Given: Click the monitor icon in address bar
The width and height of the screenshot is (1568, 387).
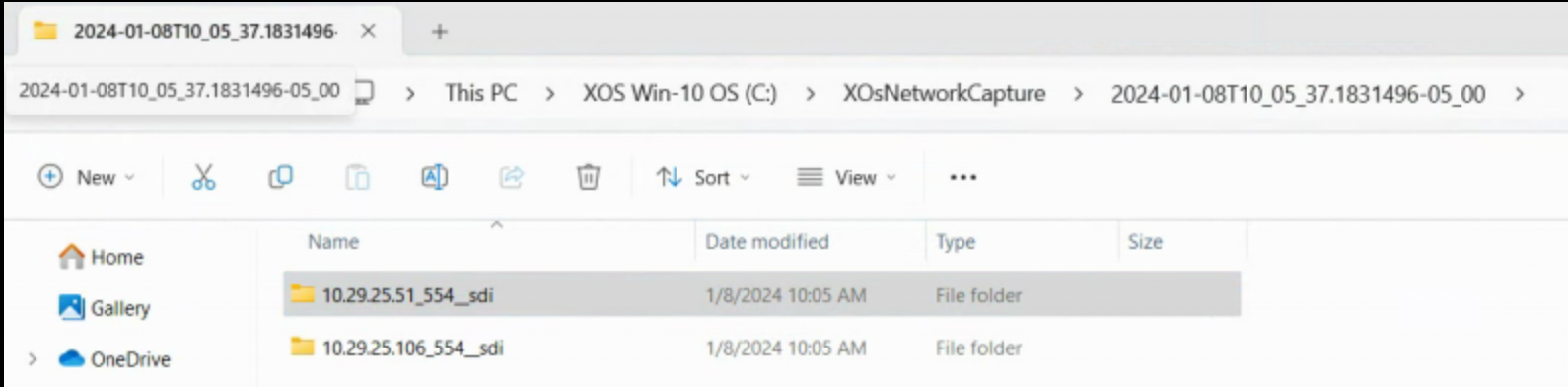Looking at the screenshot, I should pyautogui.click(x=365, y=92).
